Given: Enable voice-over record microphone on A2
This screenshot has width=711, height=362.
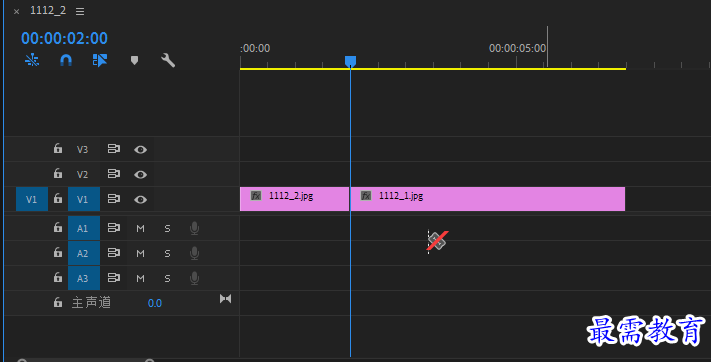Looking at the screenshot, I should [194, 253].
